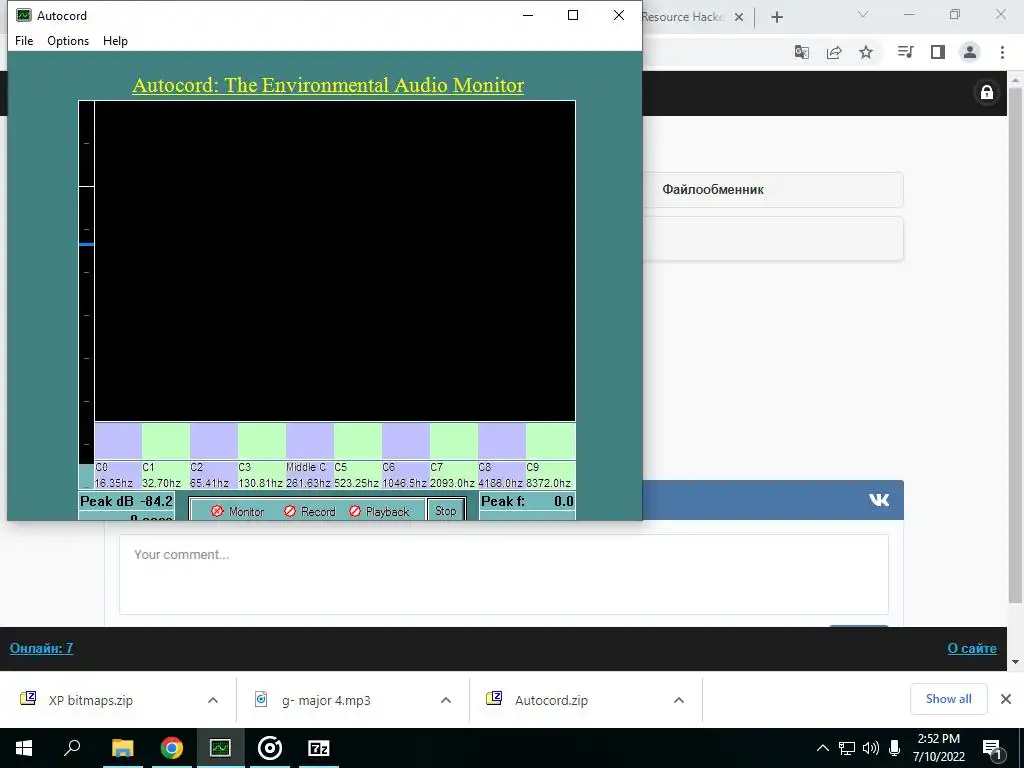The image size is (1024, 768).
Task: Switch to Chrome from taskbar
Action: (171, 748)
